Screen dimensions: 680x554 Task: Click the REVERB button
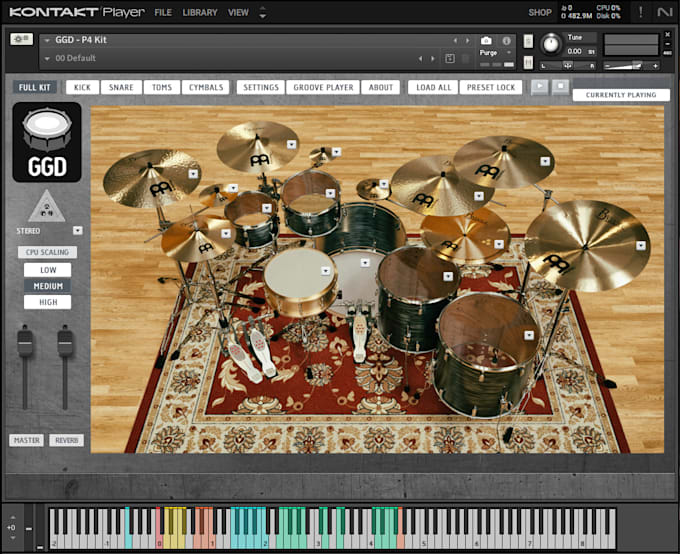[66, 440]
